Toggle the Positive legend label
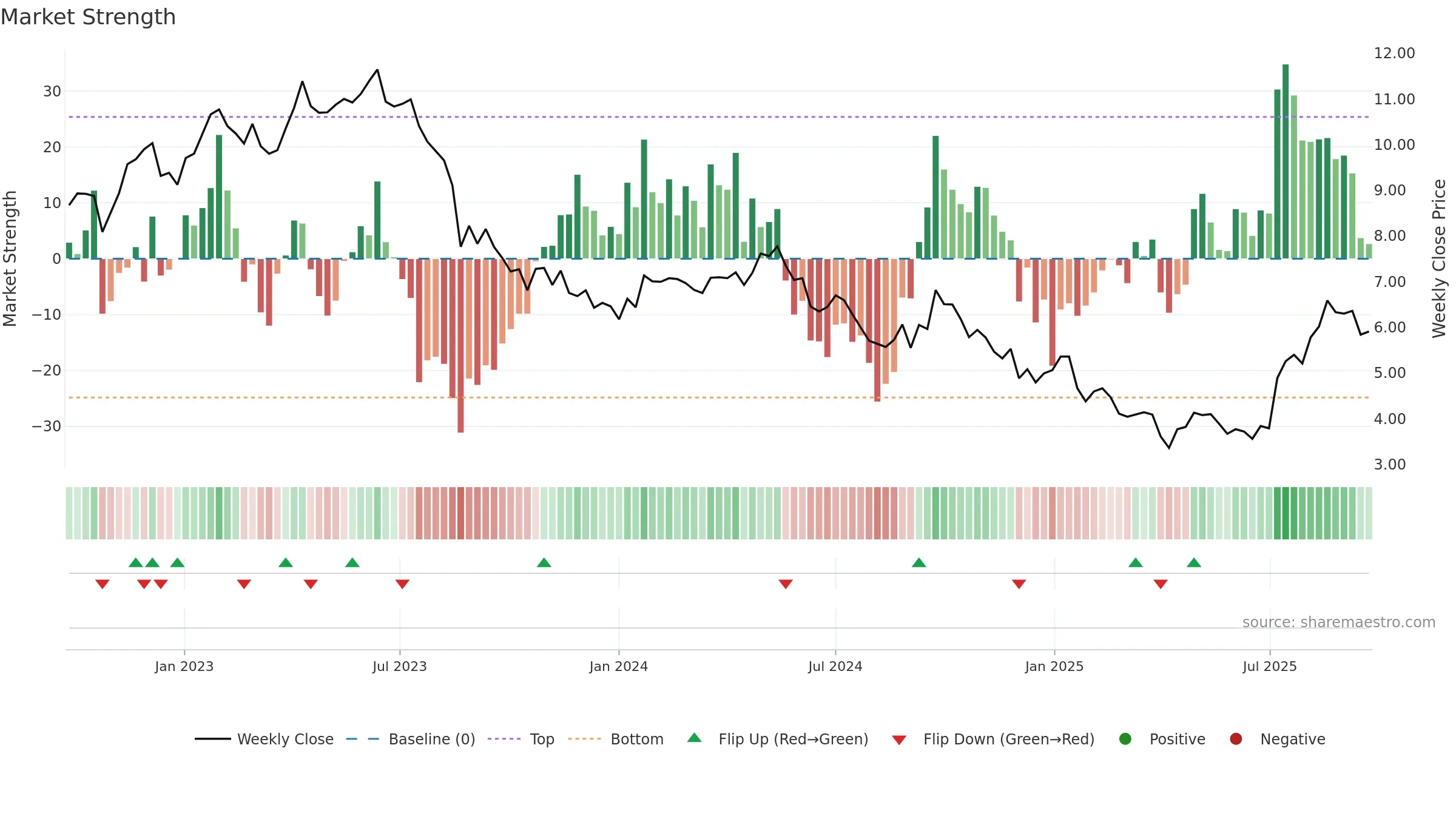This screenshot has width=1456, height=819. tap(1178, 739)
